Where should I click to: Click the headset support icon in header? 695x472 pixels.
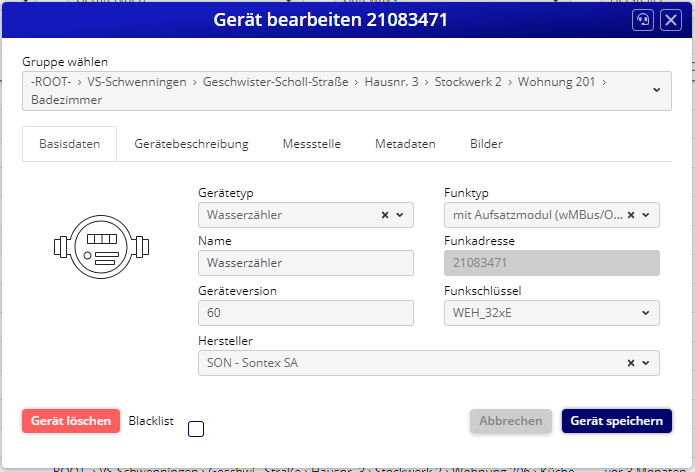[x=643, y=20]
